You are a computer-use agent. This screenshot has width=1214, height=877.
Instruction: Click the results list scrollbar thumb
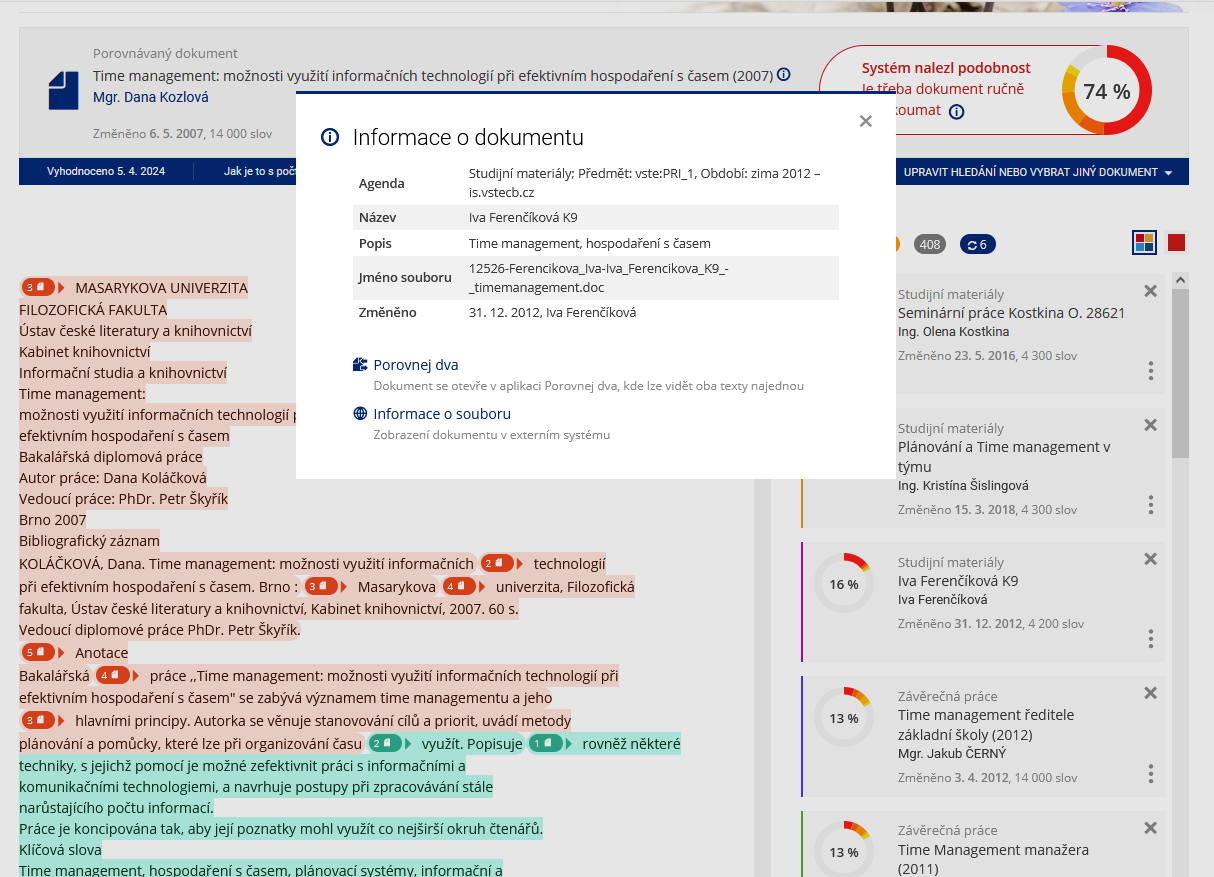[x=1180, y=373]
